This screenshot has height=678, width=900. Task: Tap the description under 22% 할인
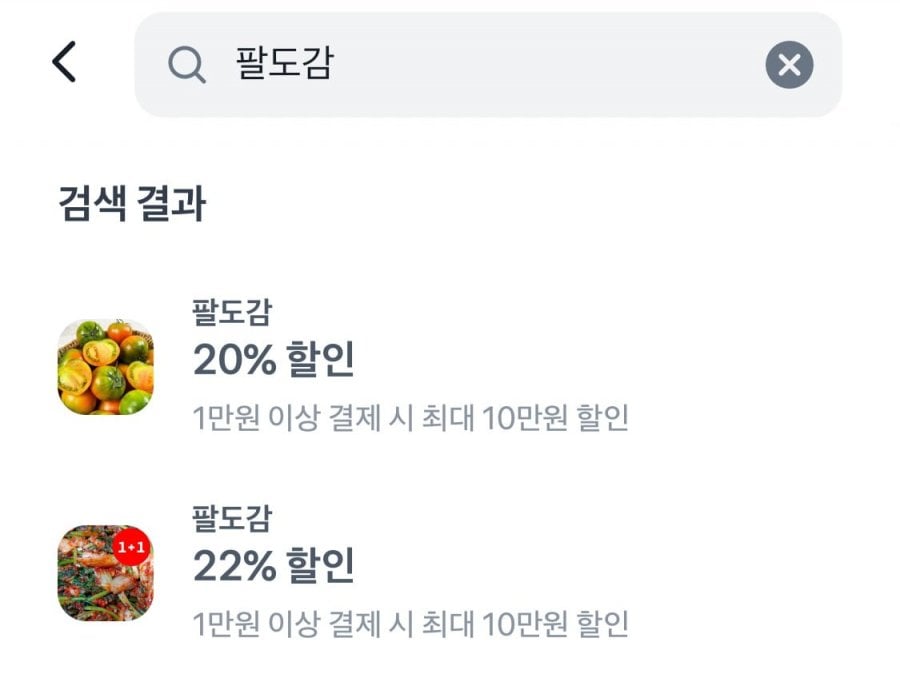tap(410, 625)
